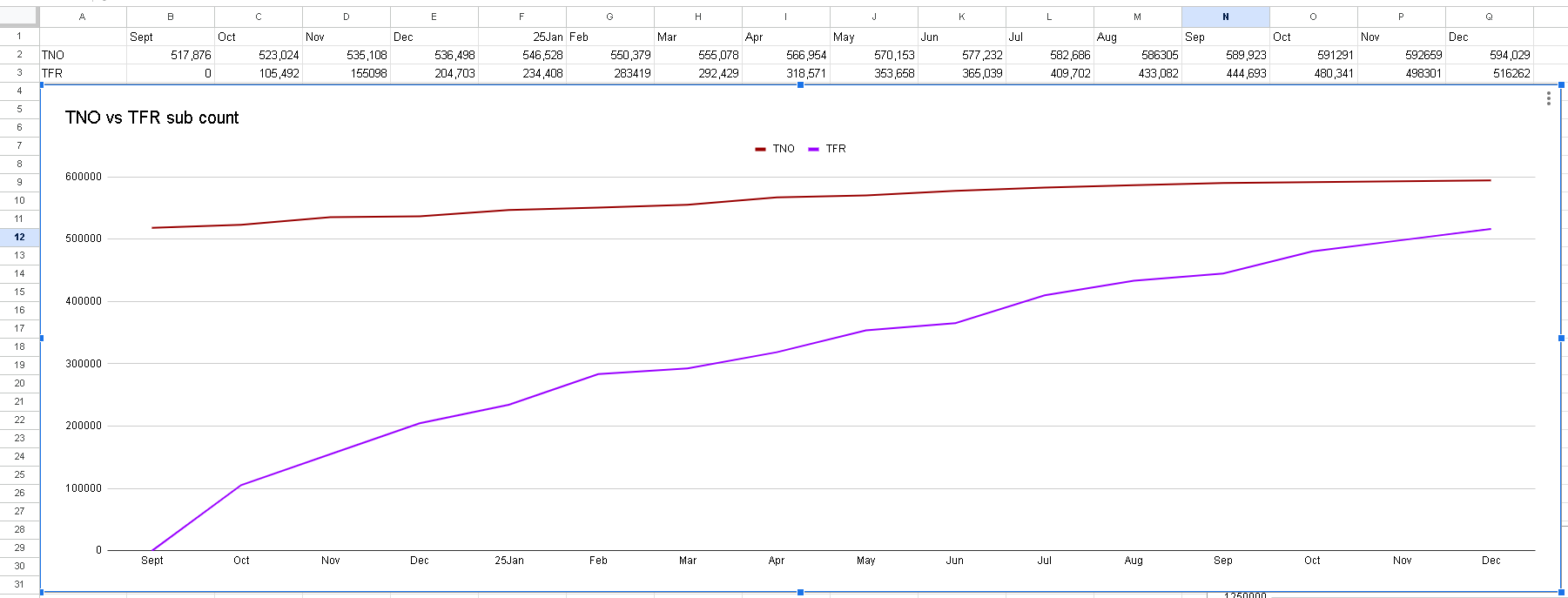The height and width of the screenshot is (598, 1568).
Task: Click the select-all corner box of the sheet
Action: [x=19, y=17]
